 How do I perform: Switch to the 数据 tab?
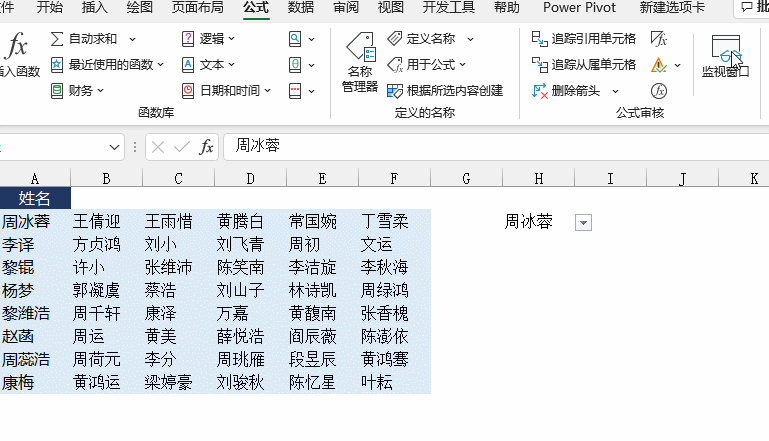coord(301,7)
